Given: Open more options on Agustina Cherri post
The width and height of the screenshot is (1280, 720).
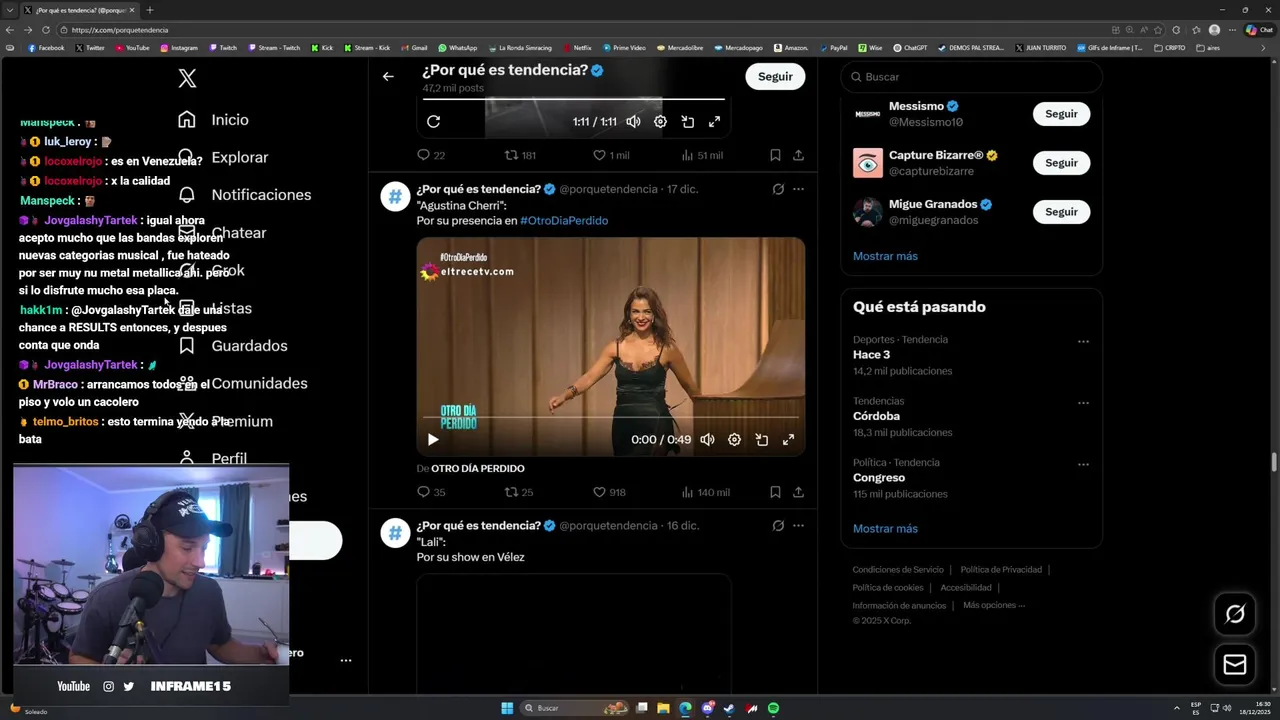Looking at the screenshot, I should pyautogui.click(x=798, y=189).
